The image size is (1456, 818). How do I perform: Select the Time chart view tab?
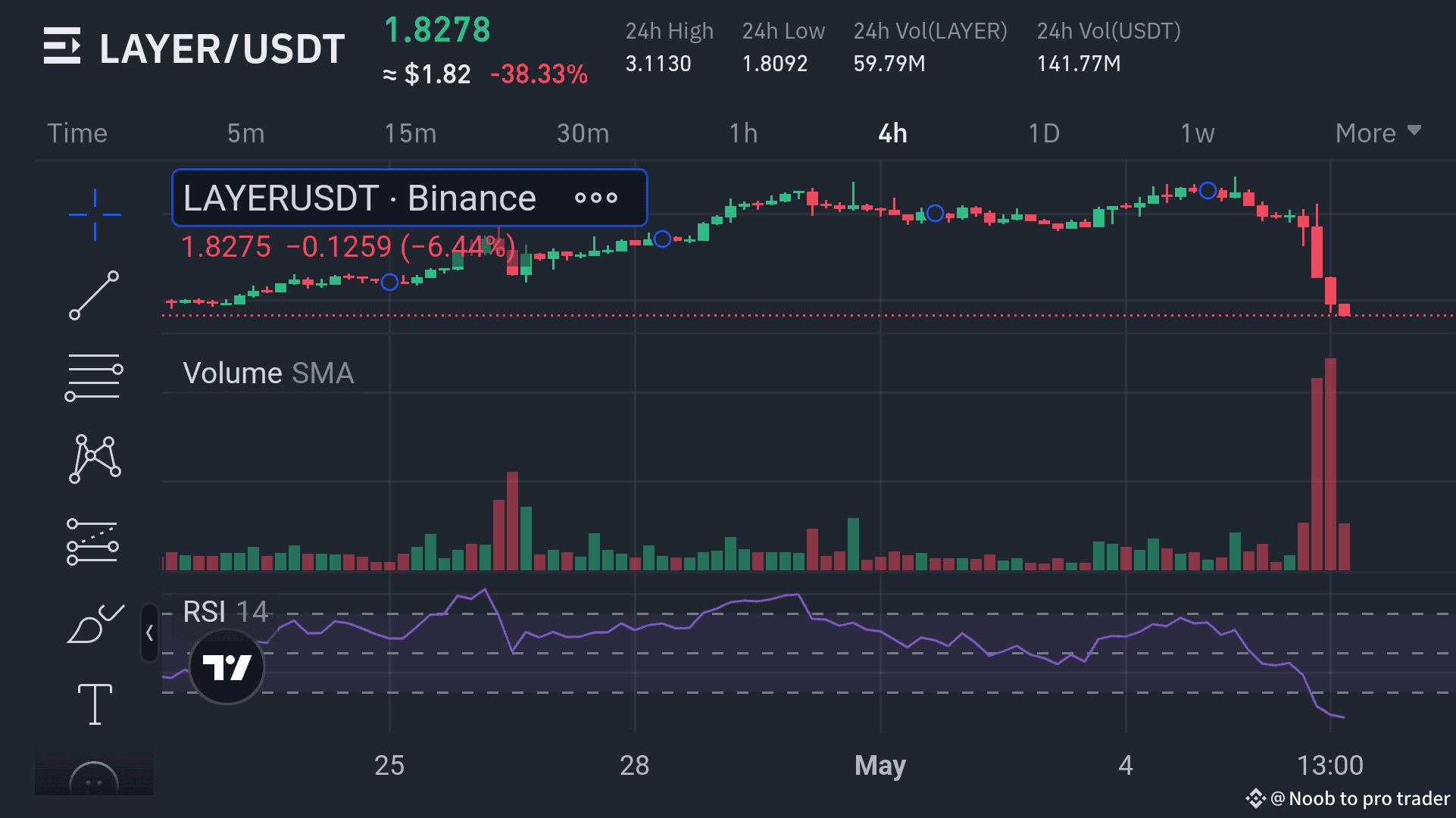(77, 133)
